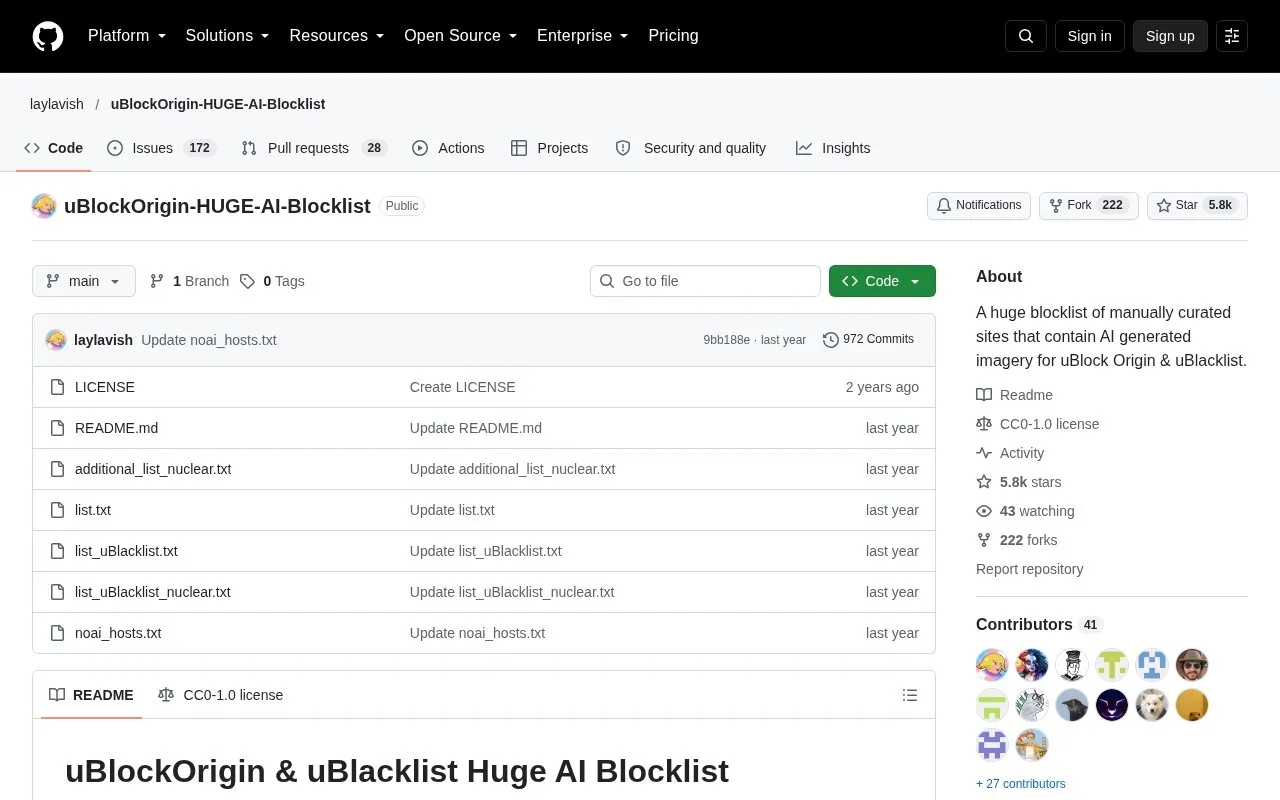Viewport: 1280px width, 800px height.
Task: Click the cowboy hat contributor avatar
Action: click(1192, 665)
